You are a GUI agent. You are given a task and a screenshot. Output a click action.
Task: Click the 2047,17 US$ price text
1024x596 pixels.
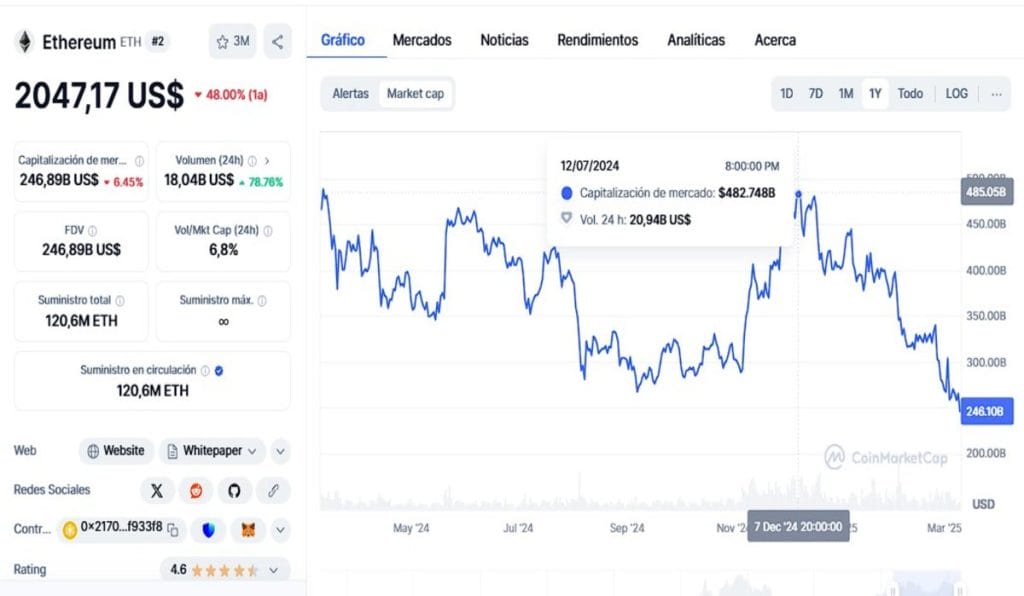[x=99, y=95]
